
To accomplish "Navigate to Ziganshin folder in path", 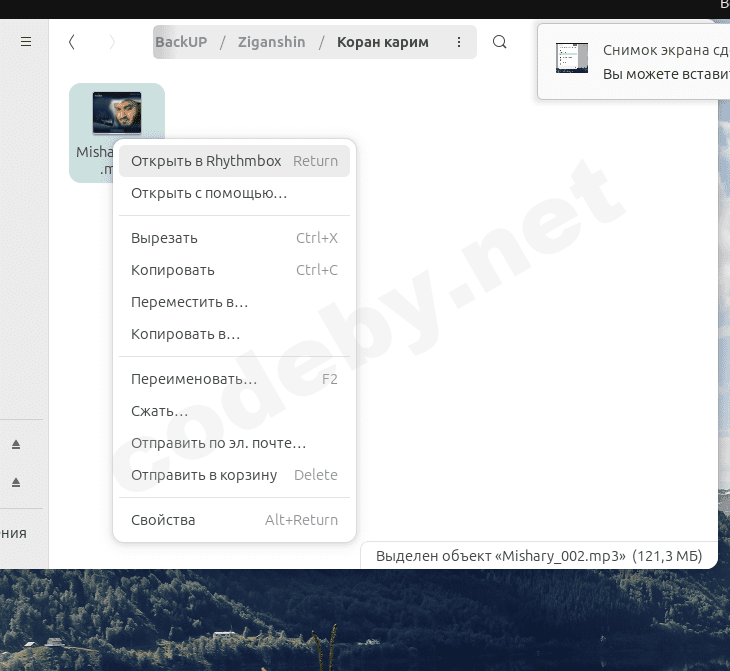I will tap(271, 42).
